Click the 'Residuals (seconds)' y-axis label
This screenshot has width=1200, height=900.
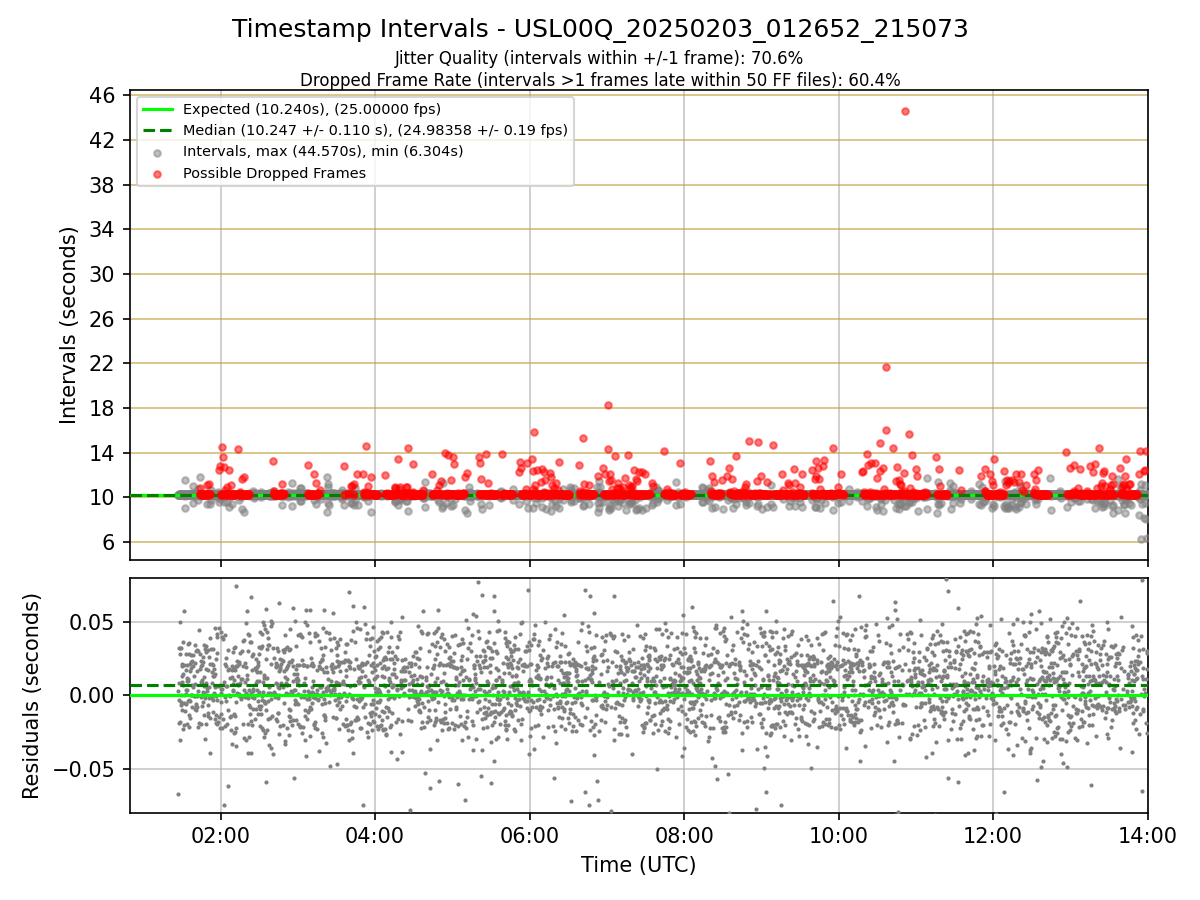pyautogui.click(x=32, y=696)
